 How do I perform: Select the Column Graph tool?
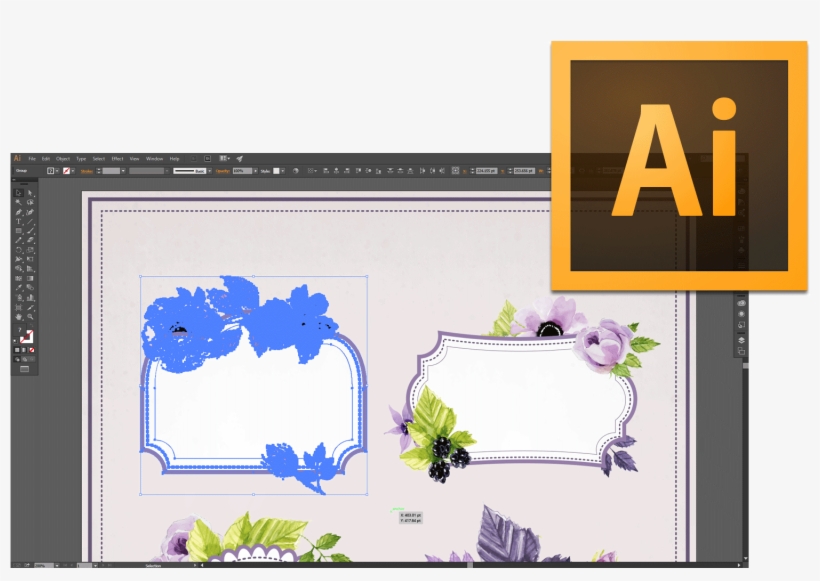point(30,297)
